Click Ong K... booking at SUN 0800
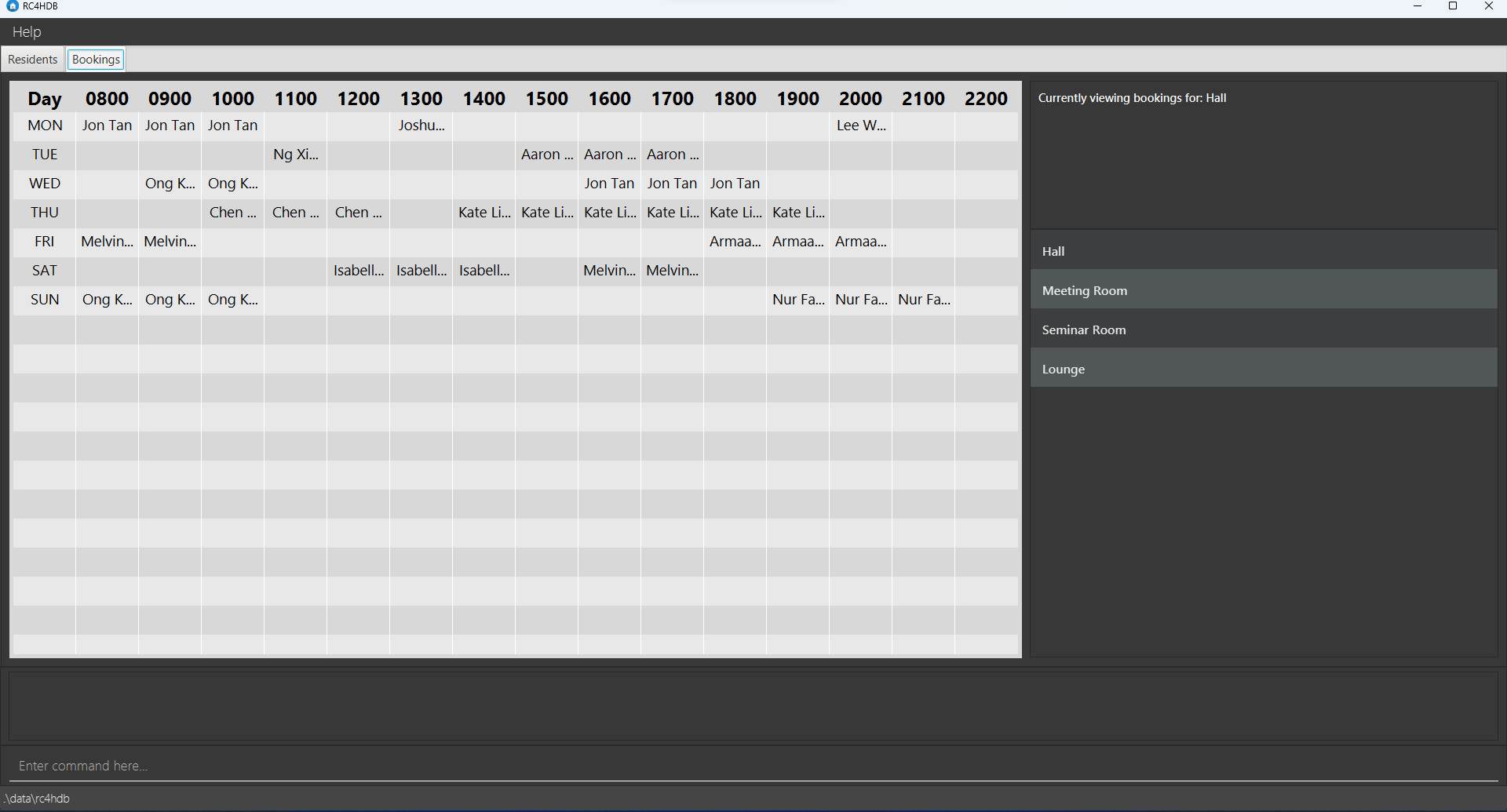The height and width of the screenshot is (812, 1507). (x=108, y=300)
